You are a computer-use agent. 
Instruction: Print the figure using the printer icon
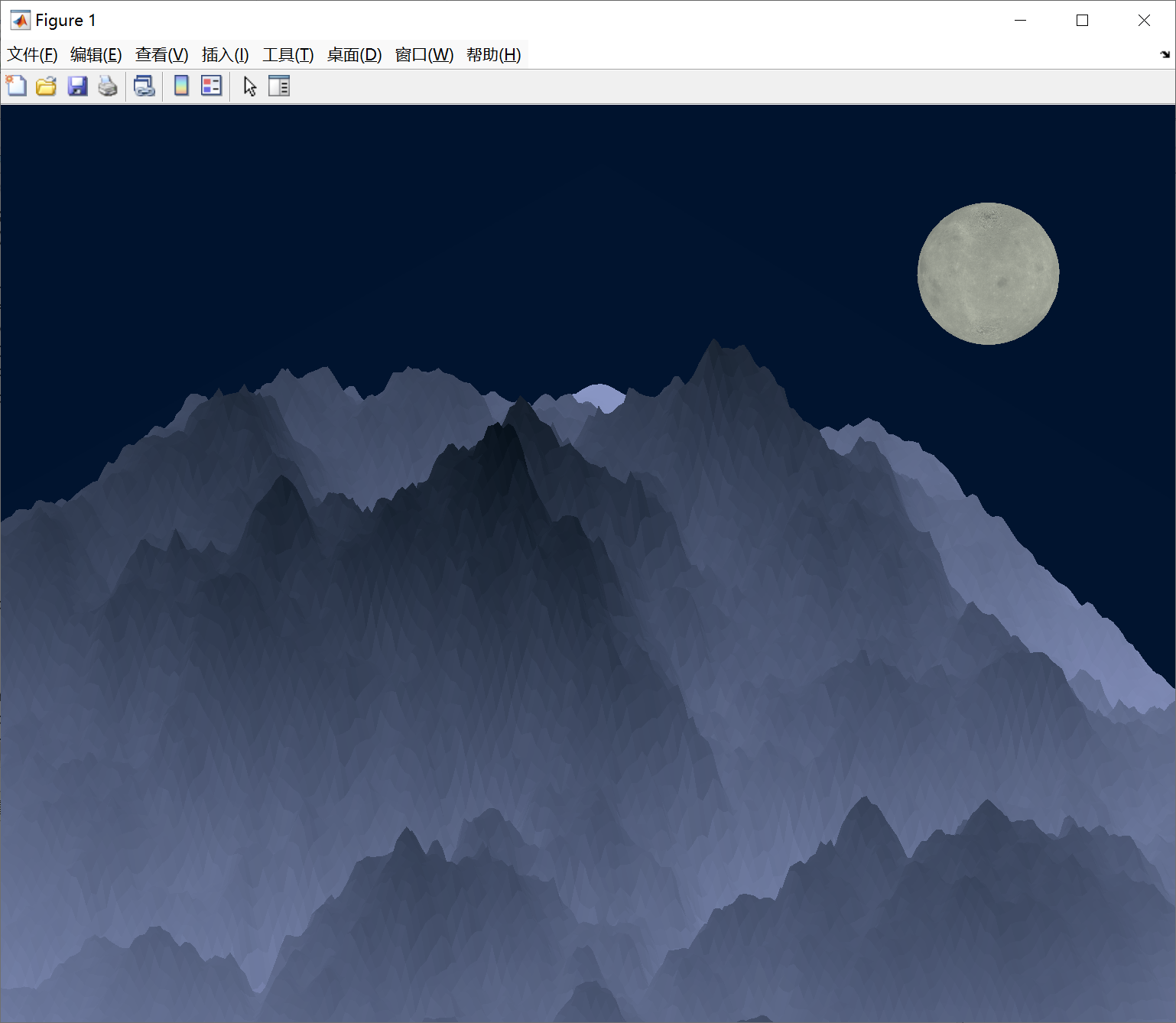tap(108, 86)
